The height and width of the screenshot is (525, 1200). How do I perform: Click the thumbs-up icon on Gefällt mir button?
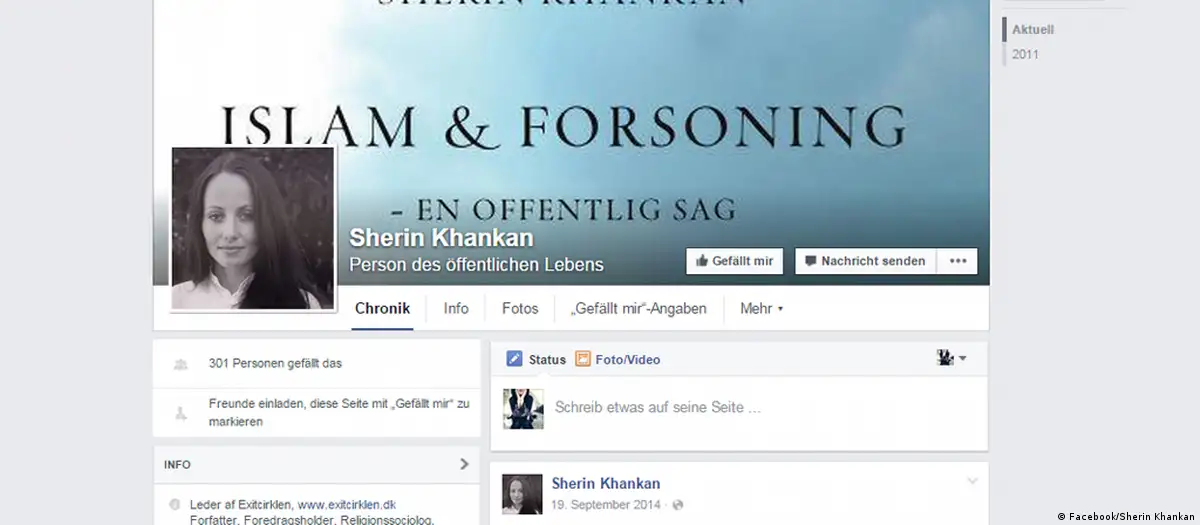(x=702, y=261)
